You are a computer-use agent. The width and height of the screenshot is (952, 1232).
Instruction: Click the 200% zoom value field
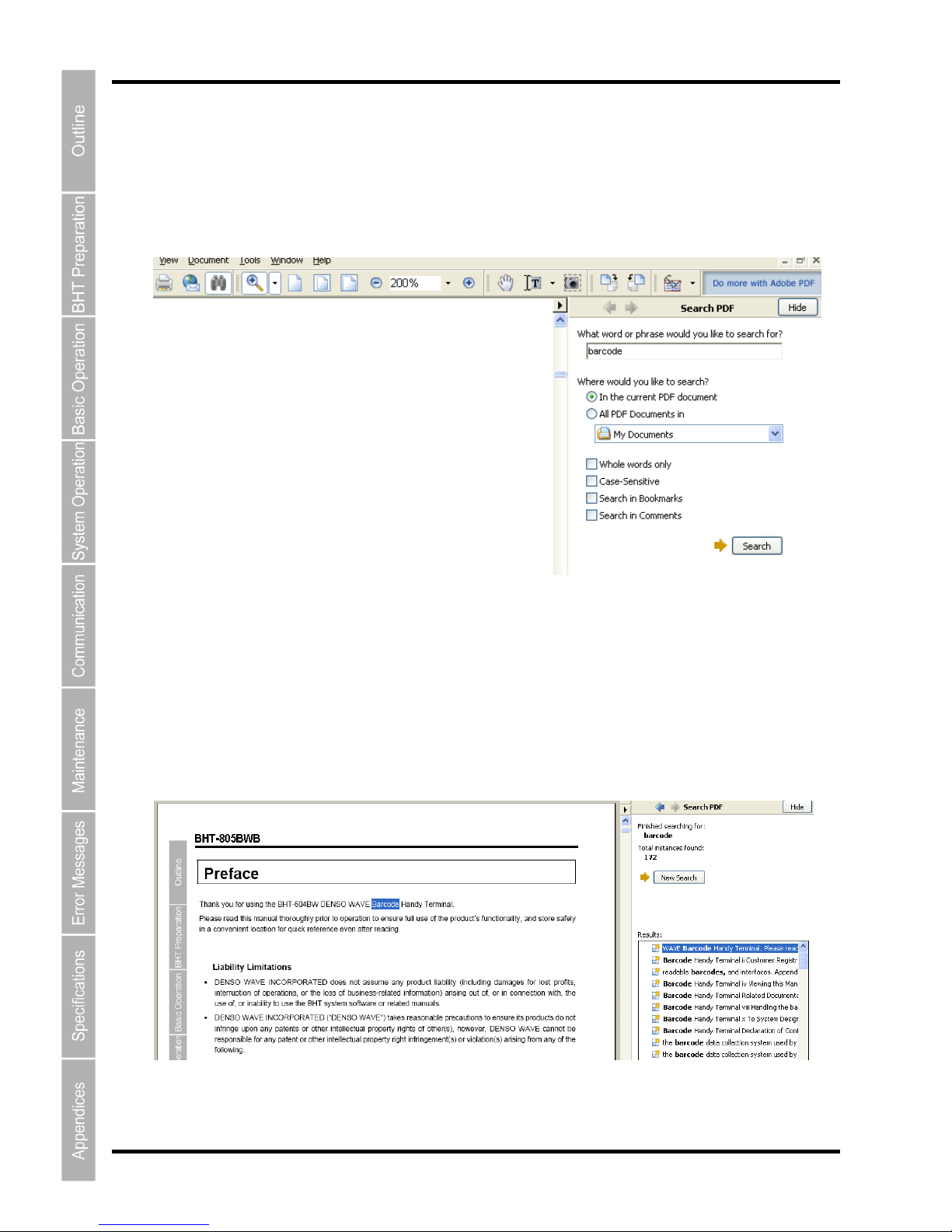pyautogui.click(x=414, y=283)
